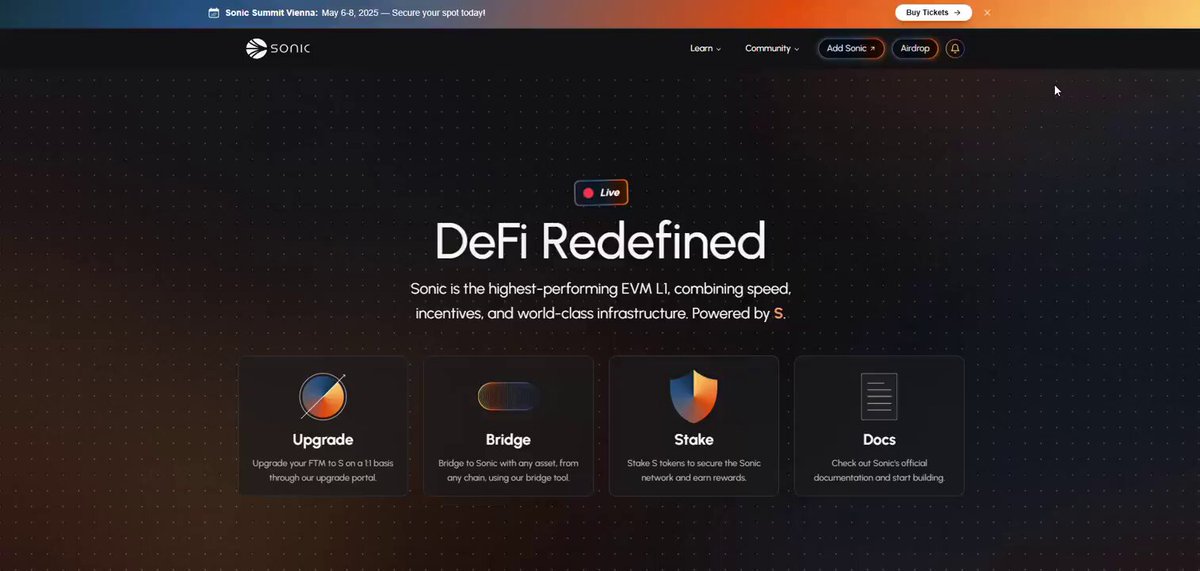Click 'Check out Sonic's official documentation' text
The image size is (1200, 571).
[879, 471]
